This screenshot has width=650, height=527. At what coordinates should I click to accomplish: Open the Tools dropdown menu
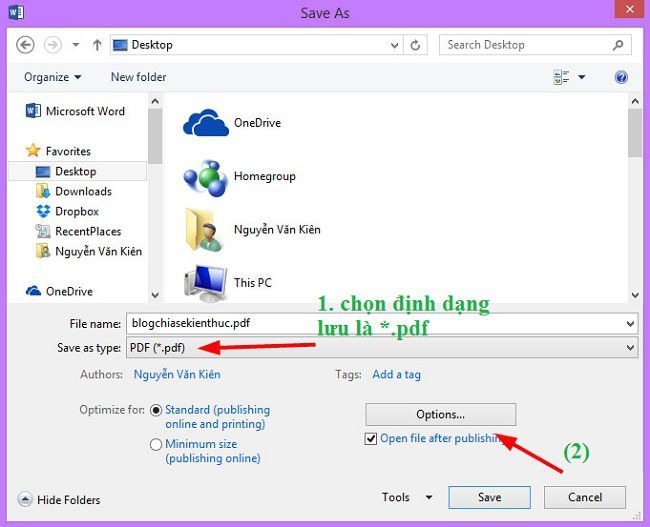click(407, 497)
